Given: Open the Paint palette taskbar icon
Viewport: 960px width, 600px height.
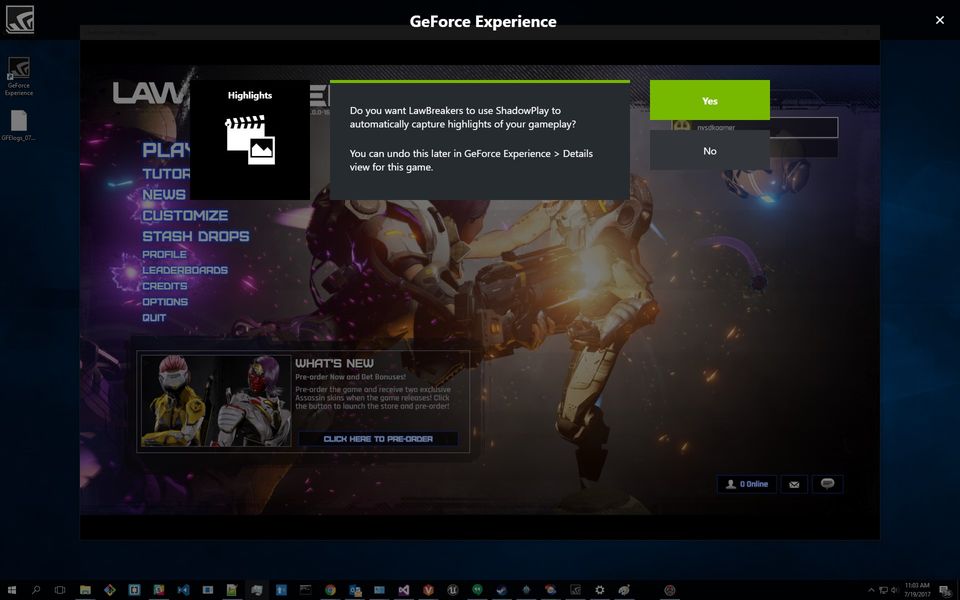Looking at the screenshot, I should coord(624,590).
